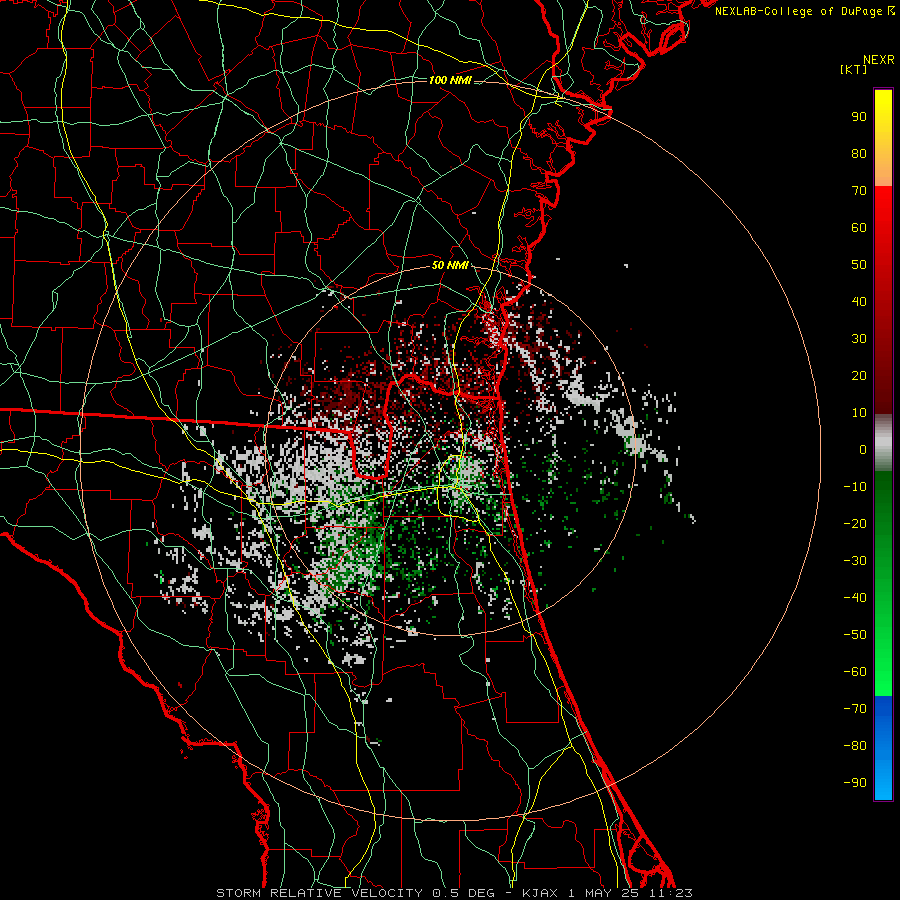Click the KJAX radar site identifier
This screenshot has width=900, height=900.
coord(542,893)
